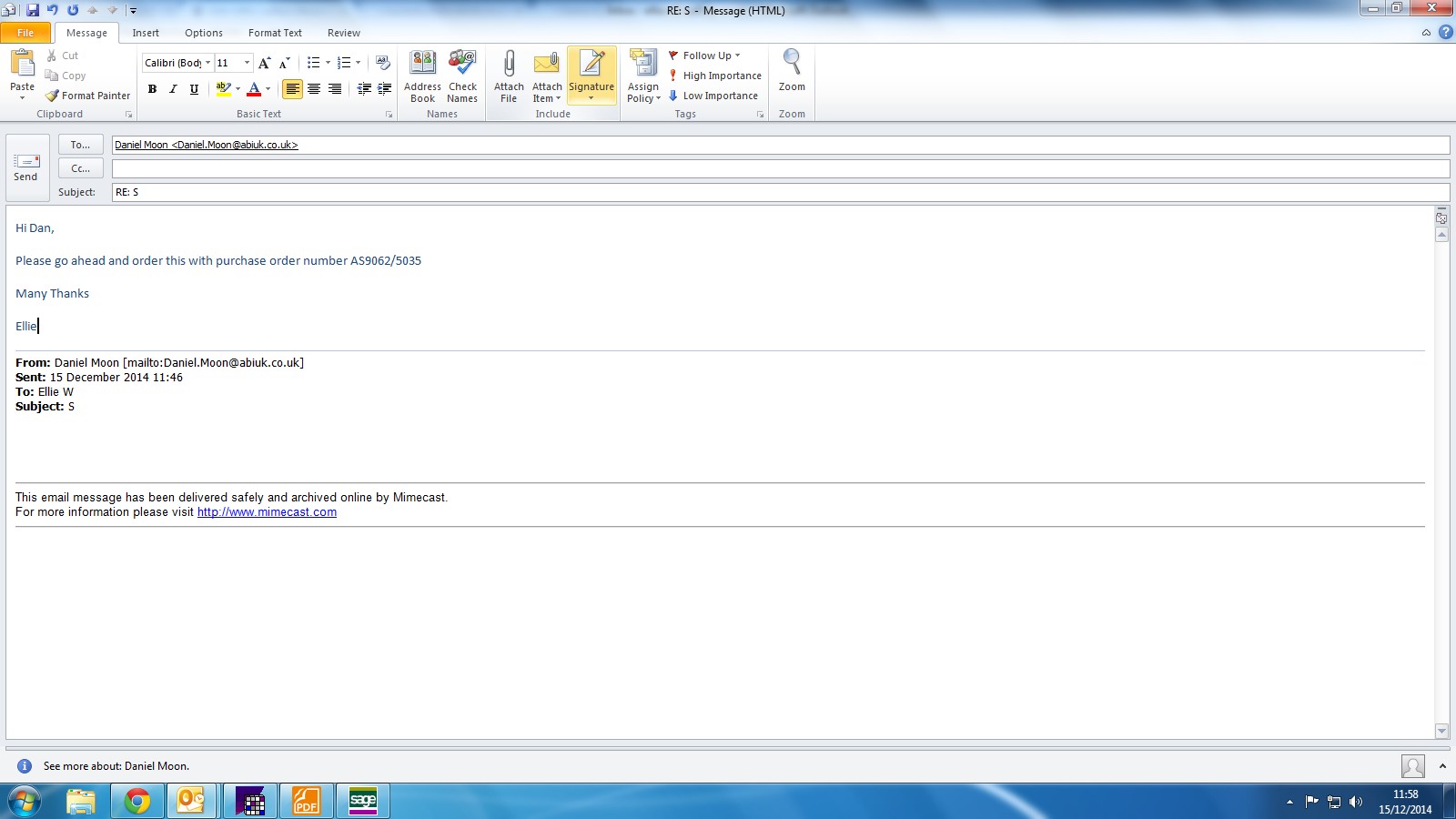Click the Paste clipboard icon

point(22,64)
